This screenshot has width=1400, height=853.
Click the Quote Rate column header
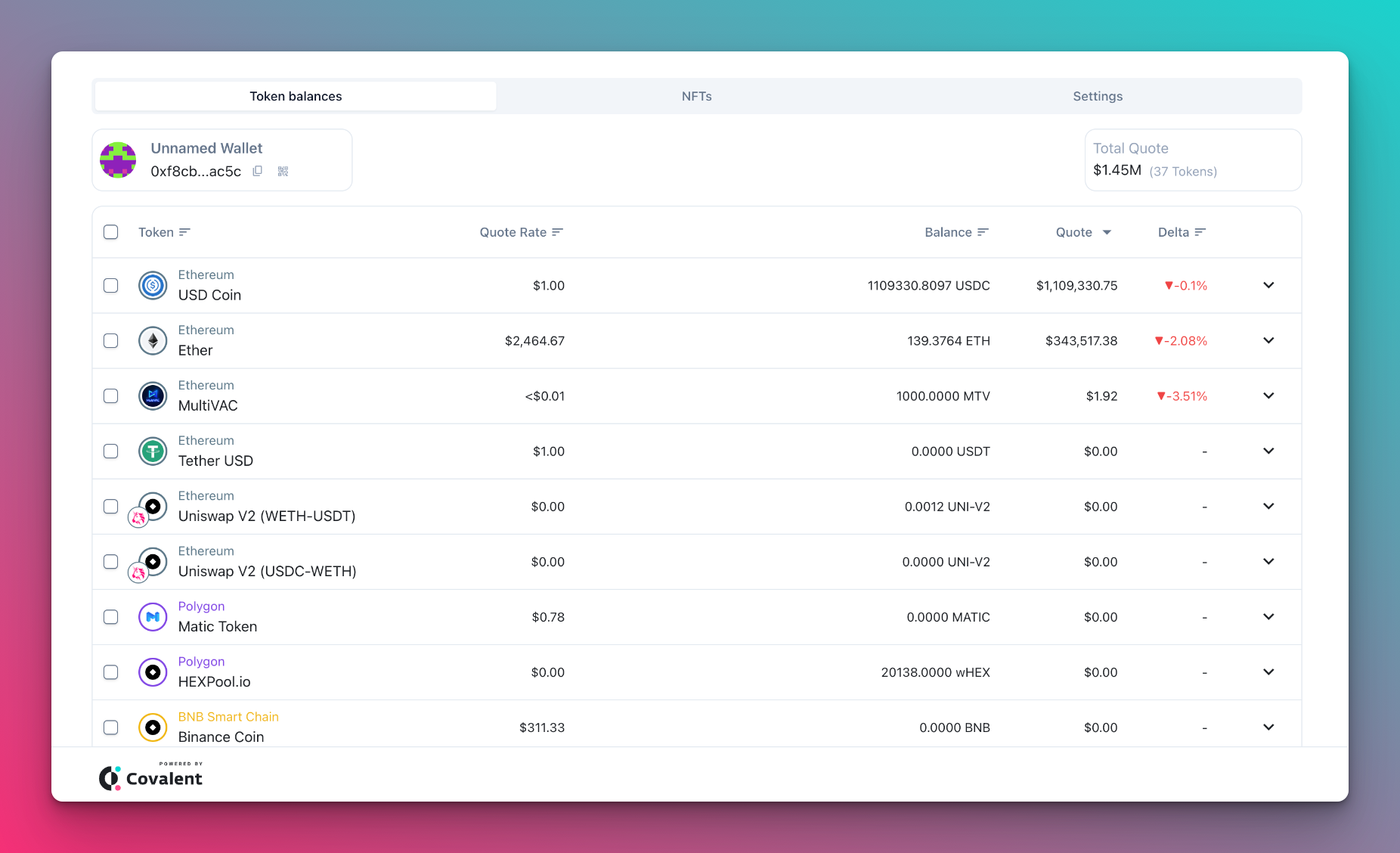click(x=513, y=232)
